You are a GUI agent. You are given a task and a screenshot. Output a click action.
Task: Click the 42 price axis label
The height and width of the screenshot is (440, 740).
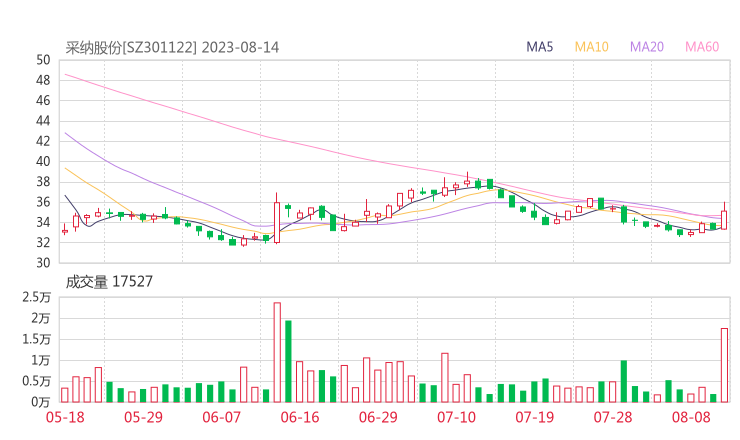tap(43, 141)
